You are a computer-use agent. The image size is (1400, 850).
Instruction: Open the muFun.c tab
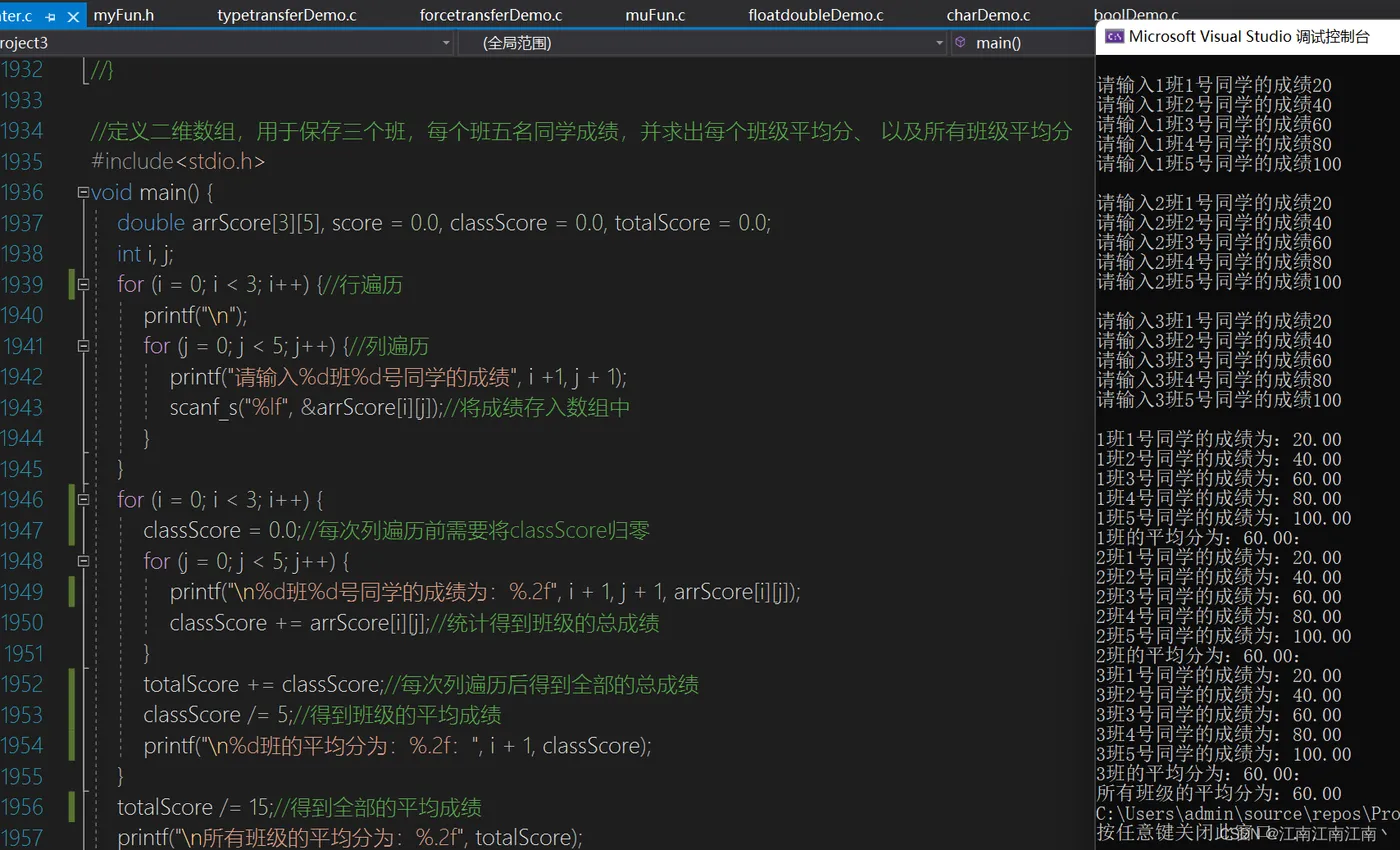click(655, 14)
